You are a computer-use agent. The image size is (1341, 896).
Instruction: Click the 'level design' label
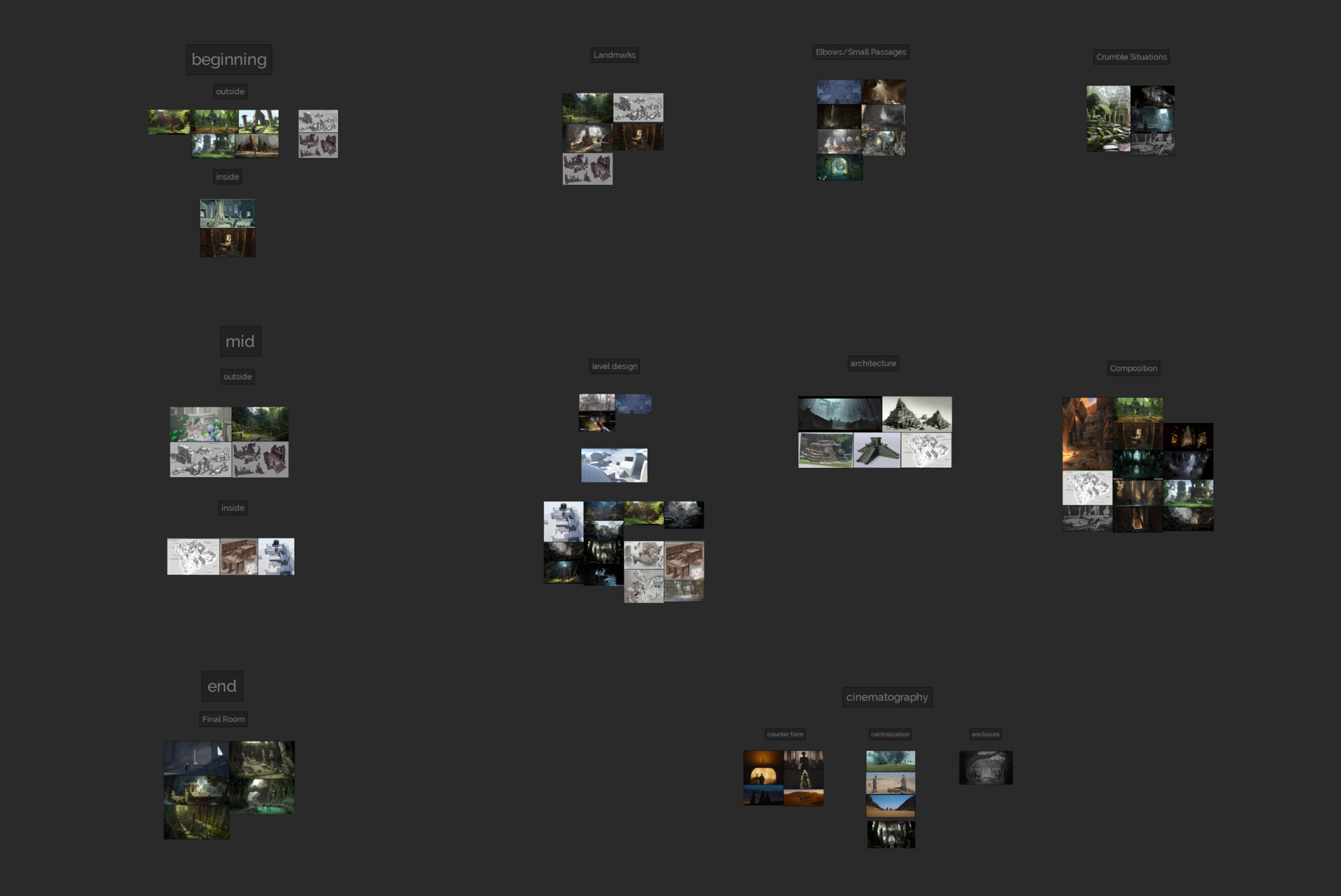(614, 367)
